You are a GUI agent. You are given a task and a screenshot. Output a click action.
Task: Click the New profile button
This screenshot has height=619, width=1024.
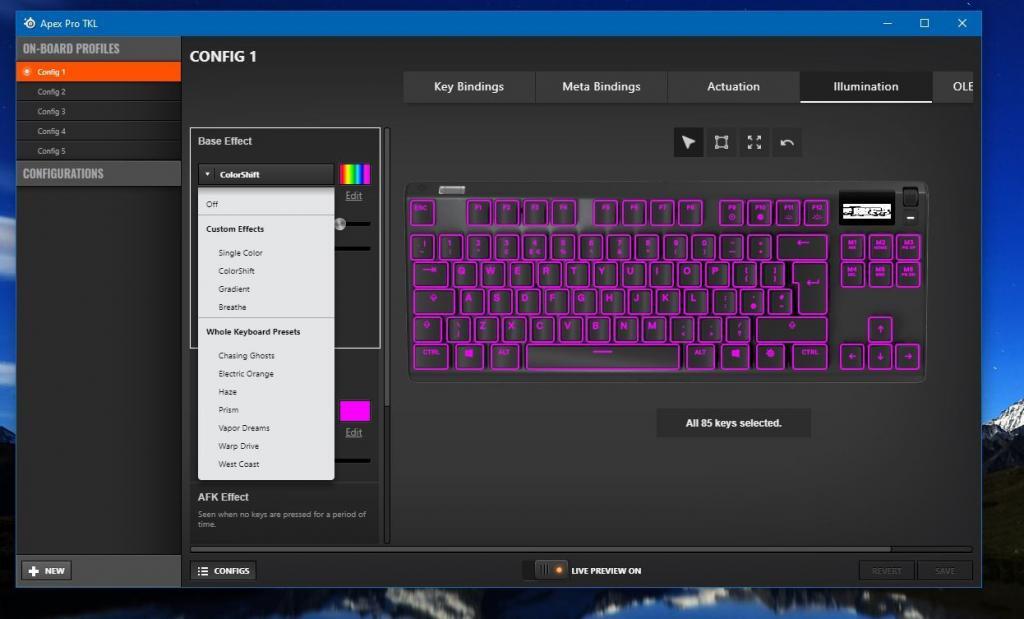[x=46, y=571]
